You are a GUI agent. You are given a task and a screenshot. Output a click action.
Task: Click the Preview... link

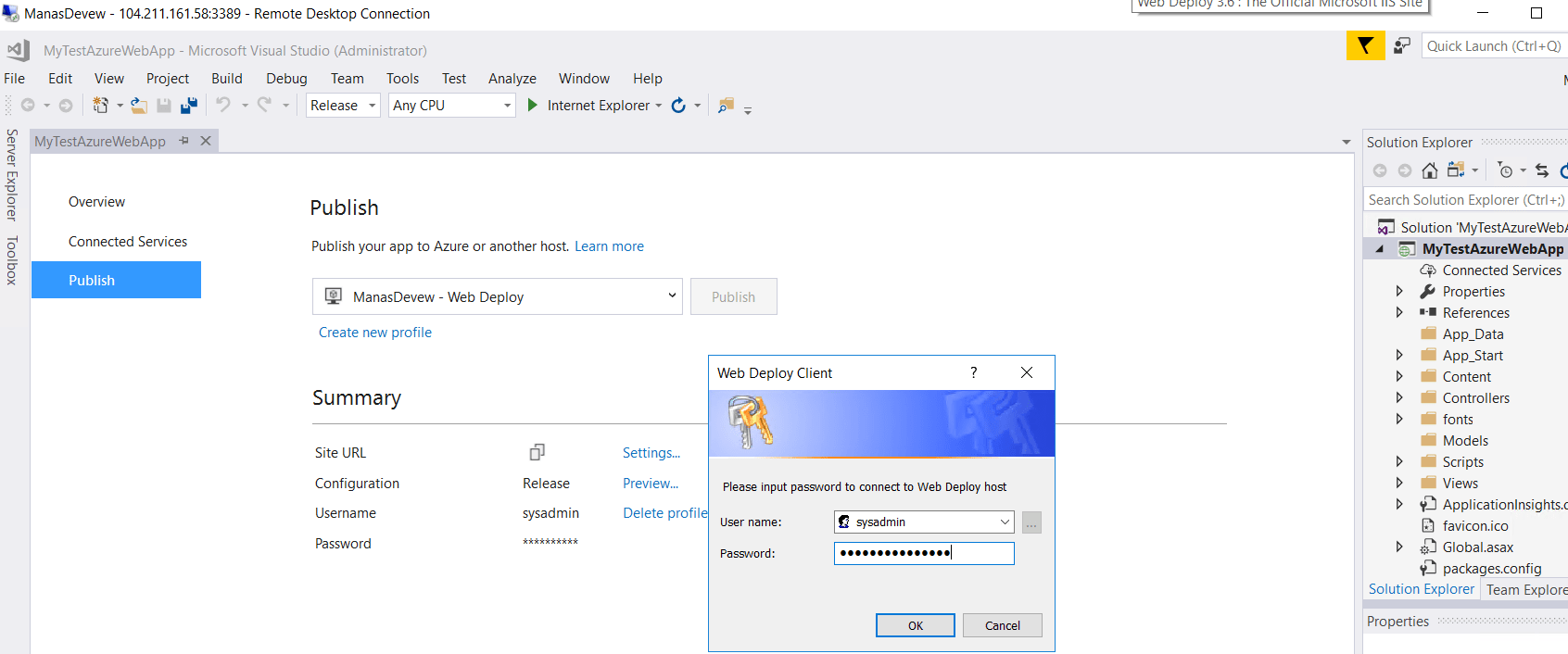point(651,484)
